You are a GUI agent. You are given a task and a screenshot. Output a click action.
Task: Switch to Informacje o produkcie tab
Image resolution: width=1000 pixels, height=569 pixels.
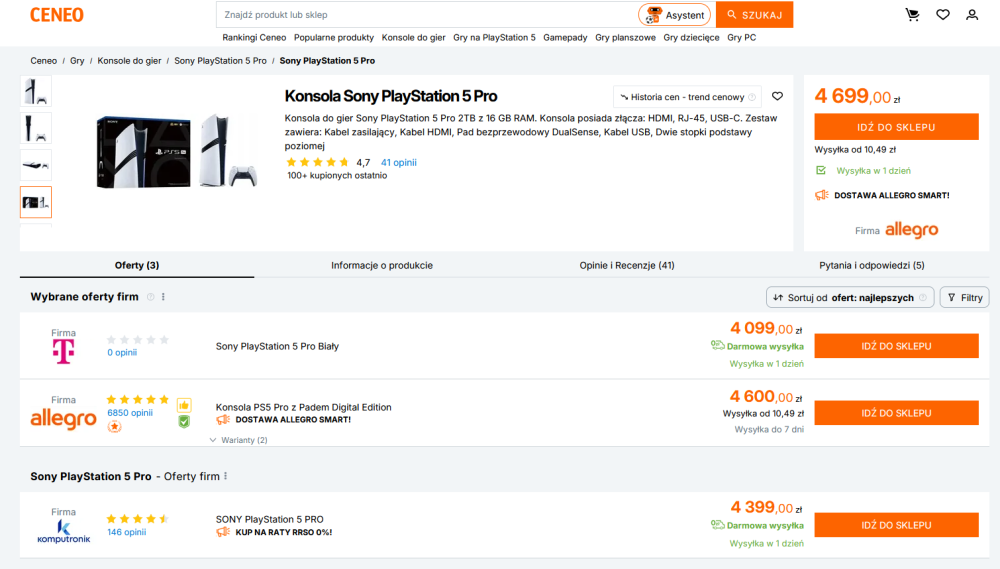click(381, 265)
